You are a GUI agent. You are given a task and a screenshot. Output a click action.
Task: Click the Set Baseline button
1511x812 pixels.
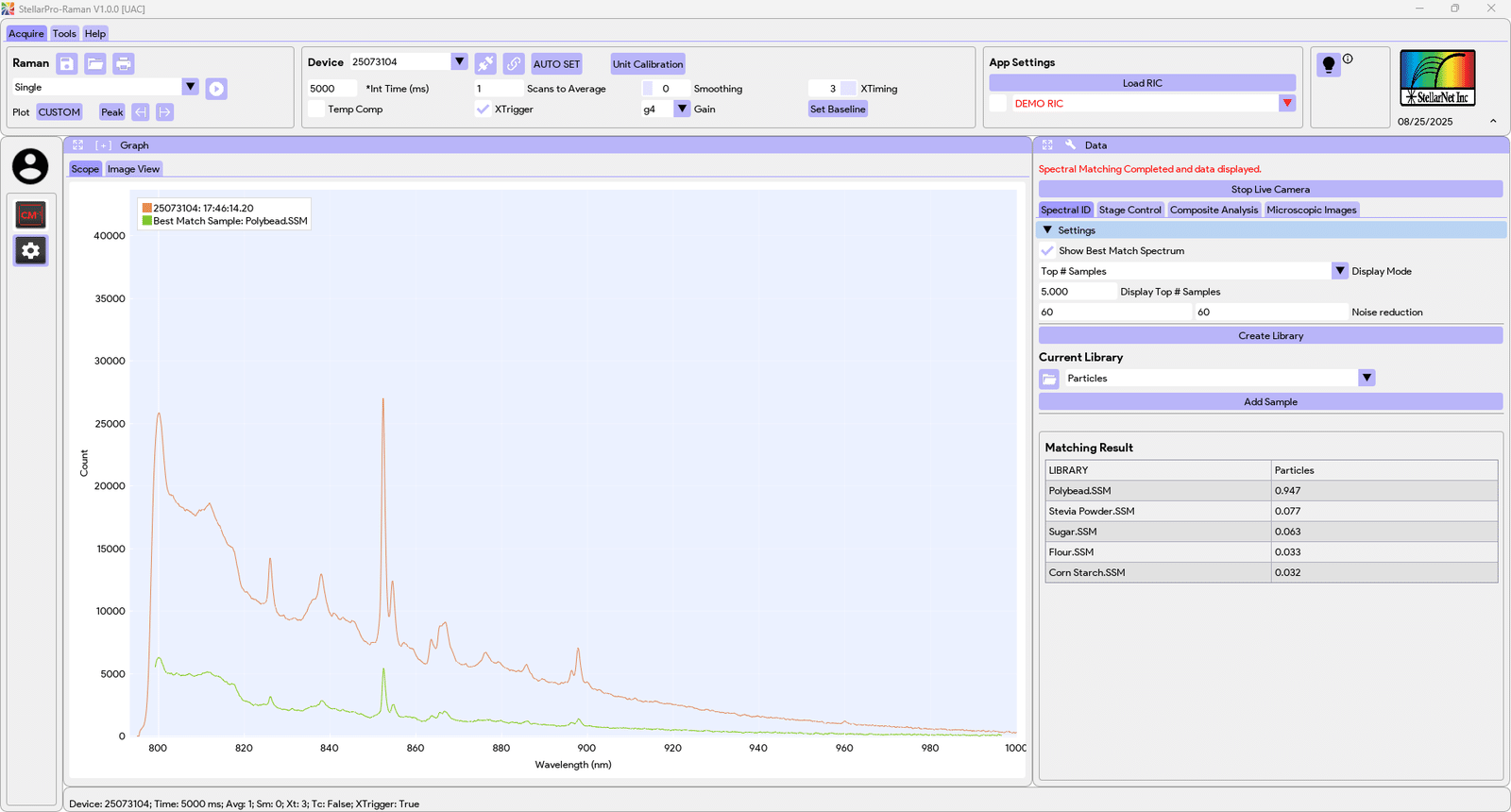click(x=838, y=110)
